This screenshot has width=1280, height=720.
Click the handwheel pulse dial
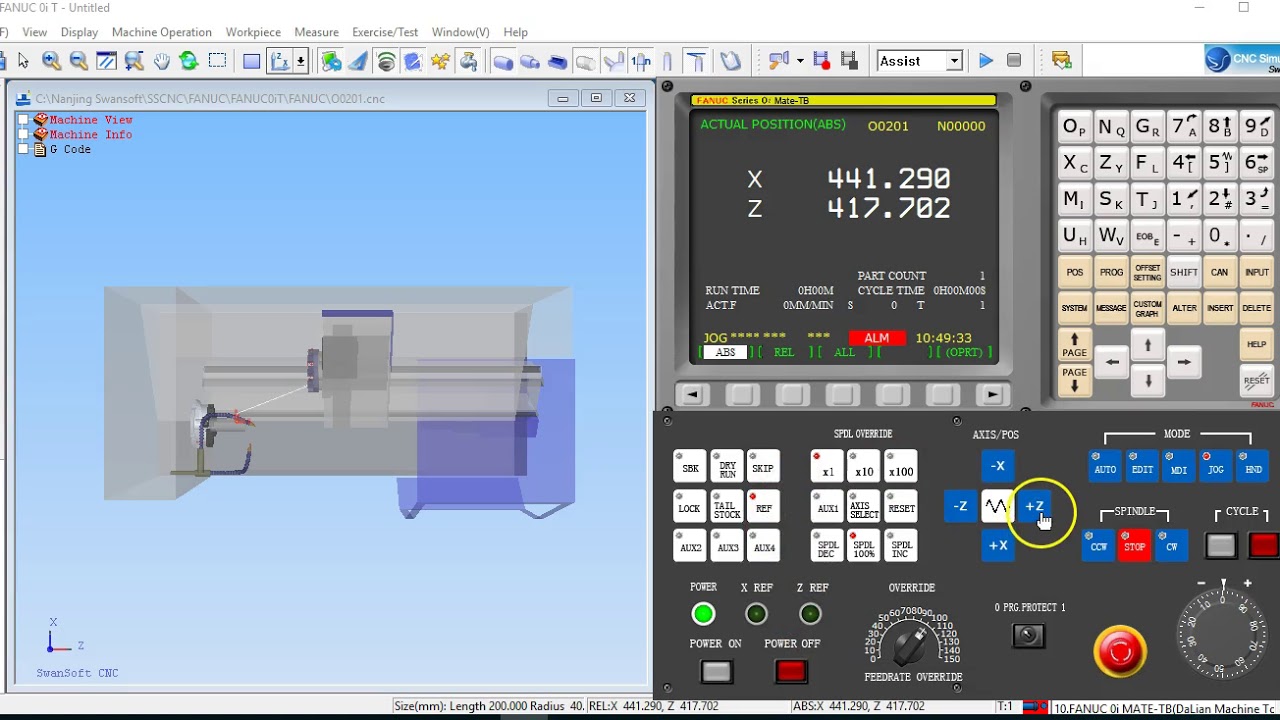pyautogui.click(x=1222, y=634)
